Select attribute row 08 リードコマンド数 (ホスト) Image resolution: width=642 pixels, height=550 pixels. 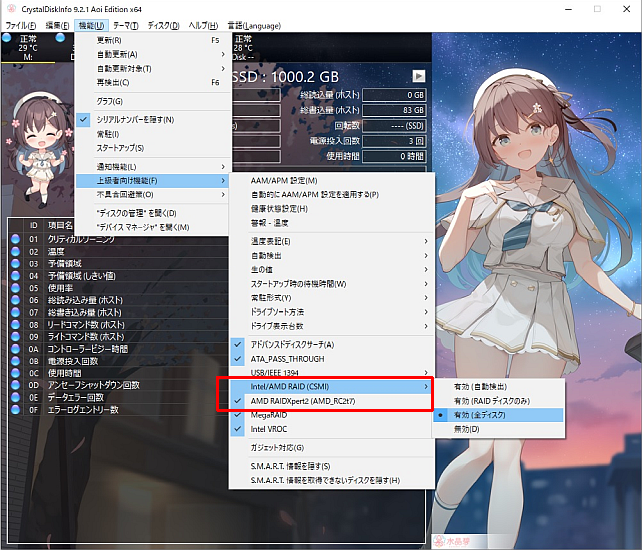coord(119,324)
